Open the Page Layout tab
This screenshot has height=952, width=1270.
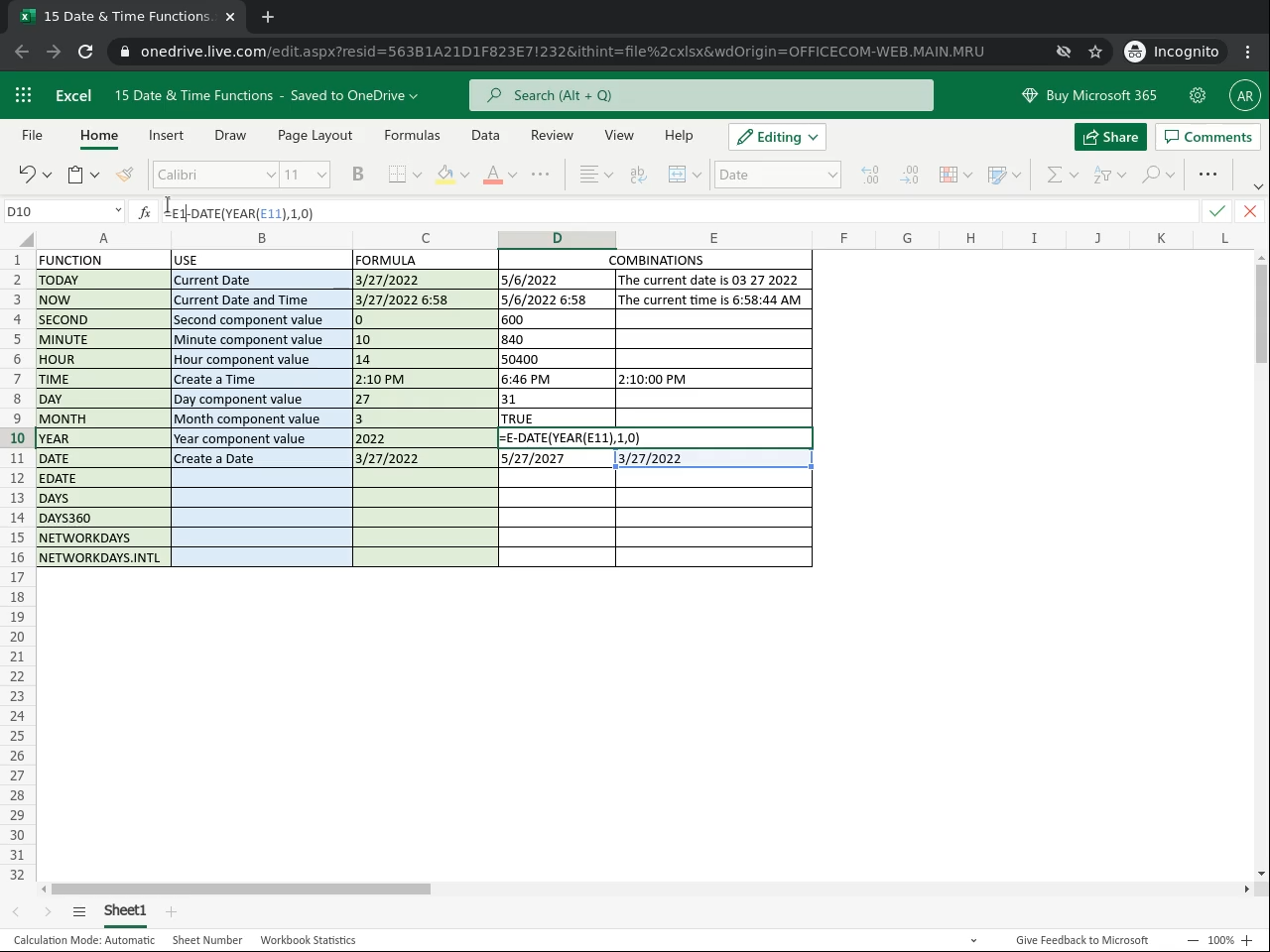315,135
